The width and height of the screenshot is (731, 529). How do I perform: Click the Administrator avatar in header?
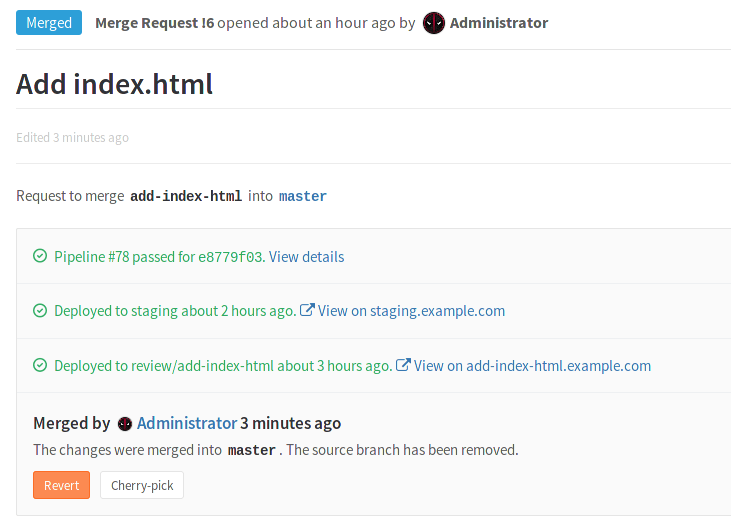click(434, 23)
